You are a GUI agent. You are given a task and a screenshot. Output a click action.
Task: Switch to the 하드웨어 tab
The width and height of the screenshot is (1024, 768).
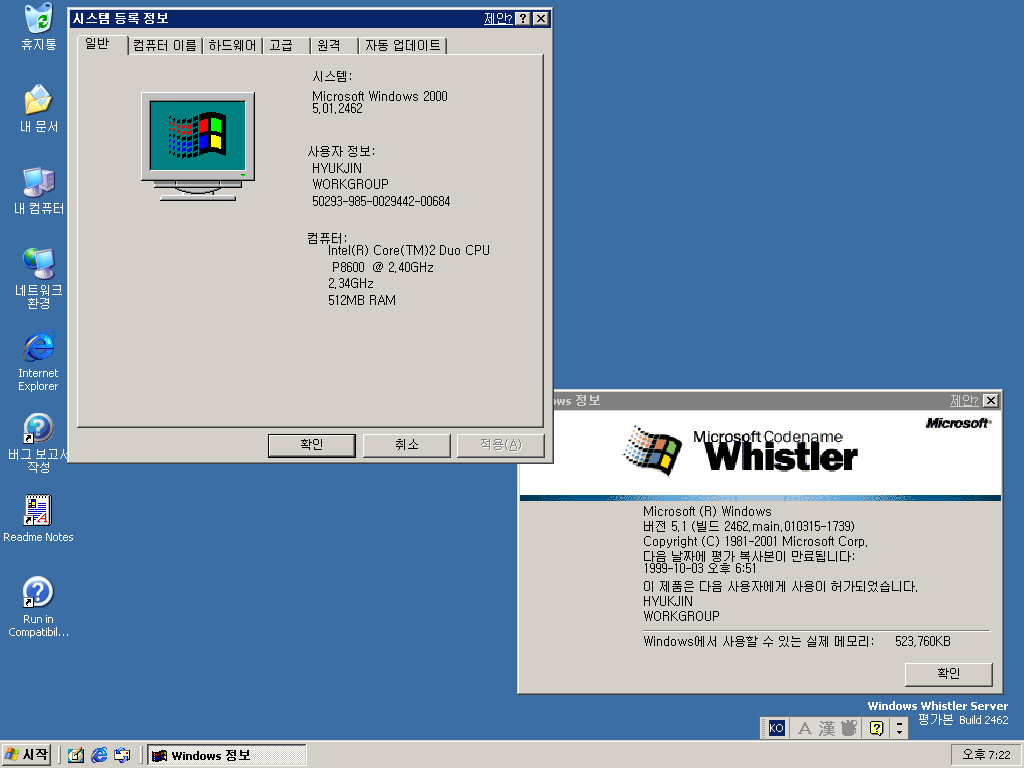[232, 46]
